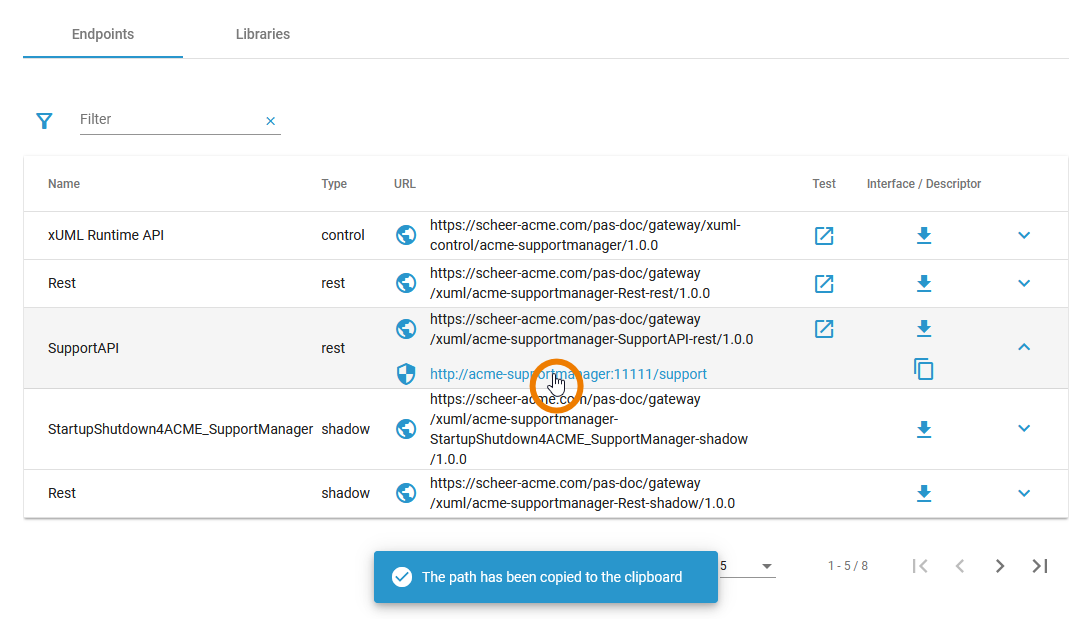Screen dimensions: 1083x619
Task: Expand the Rest rest row
Action: (1024, 283)
